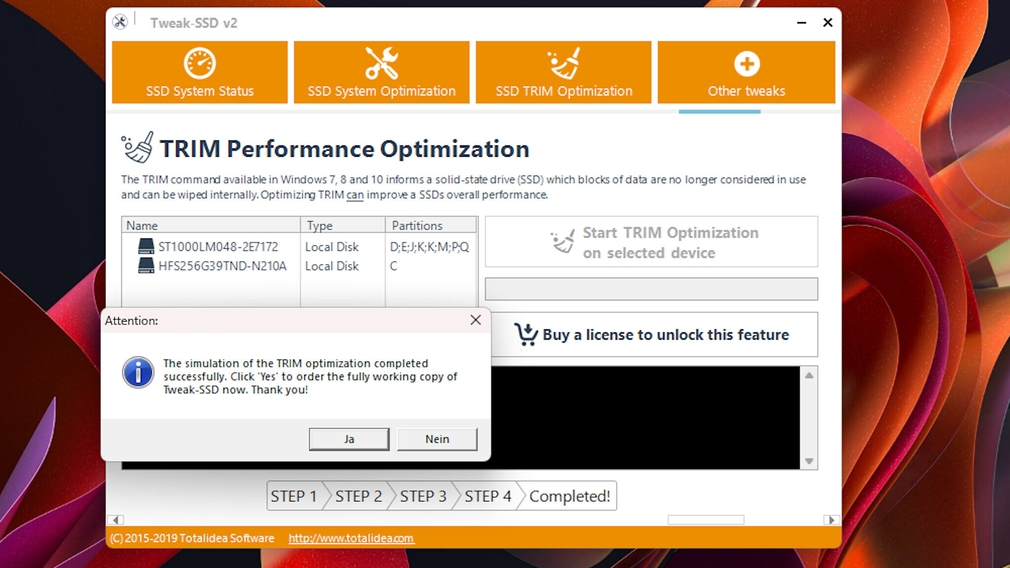Sort the disk list by the Name column
This screenshot has width=1010, height=568.
pyautogui.click(x=211, y=225)
